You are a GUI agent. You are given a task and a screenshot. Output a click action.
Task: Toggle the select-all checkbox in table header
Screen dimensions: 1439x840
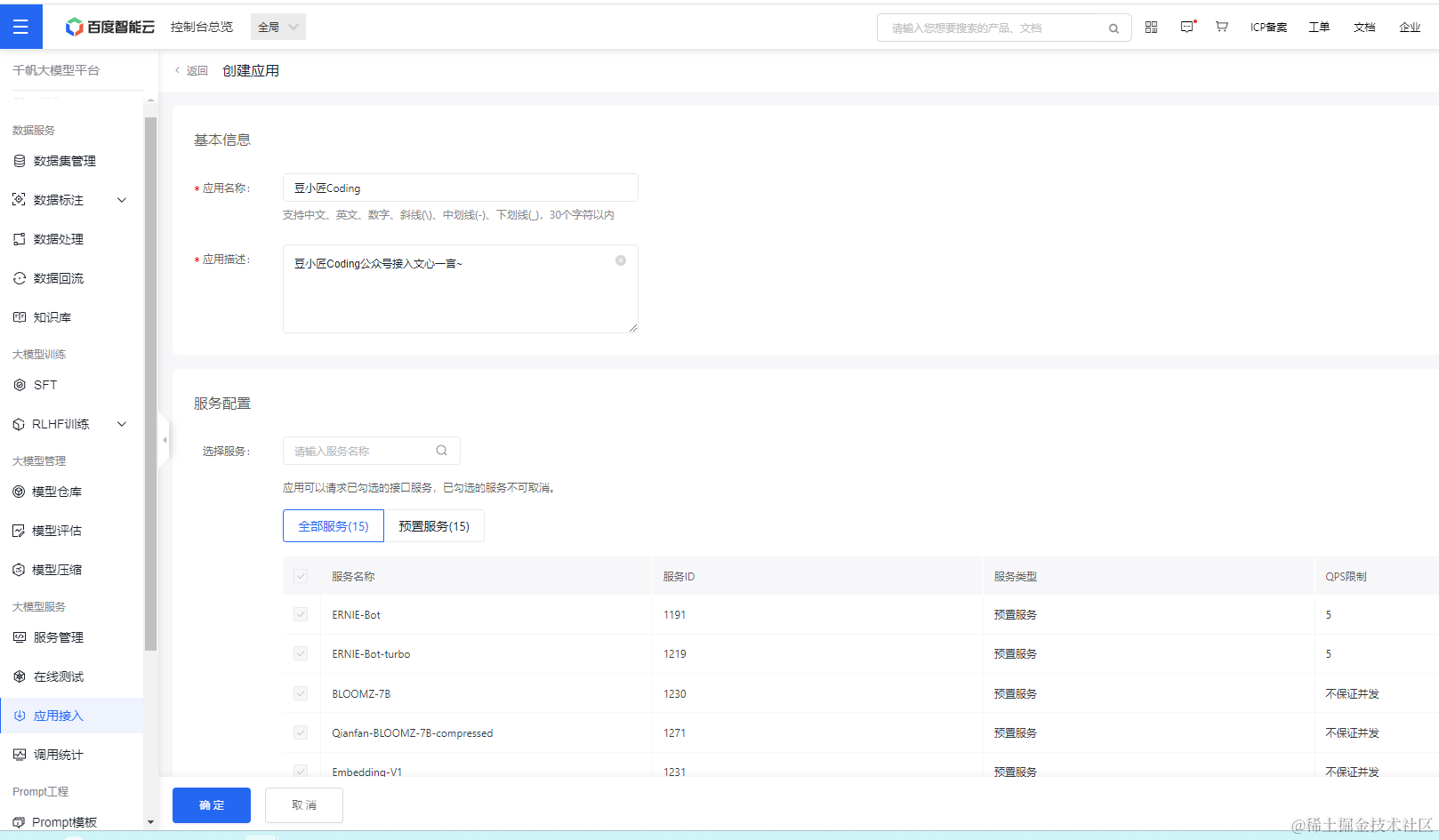coord(301,576)
